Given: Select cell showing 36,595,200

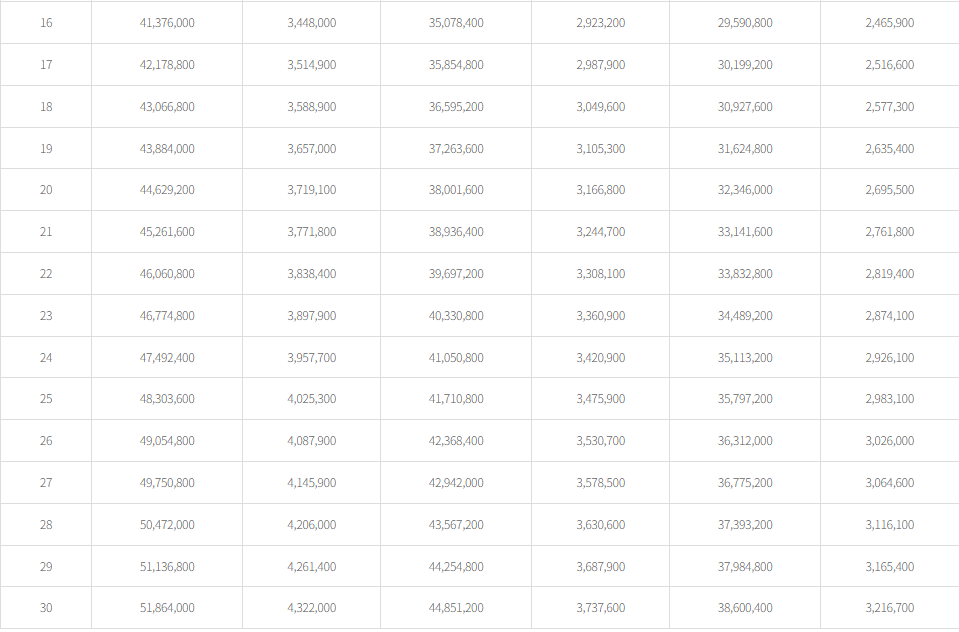Looking at the screenshot, I should click(x=456, y=106).
